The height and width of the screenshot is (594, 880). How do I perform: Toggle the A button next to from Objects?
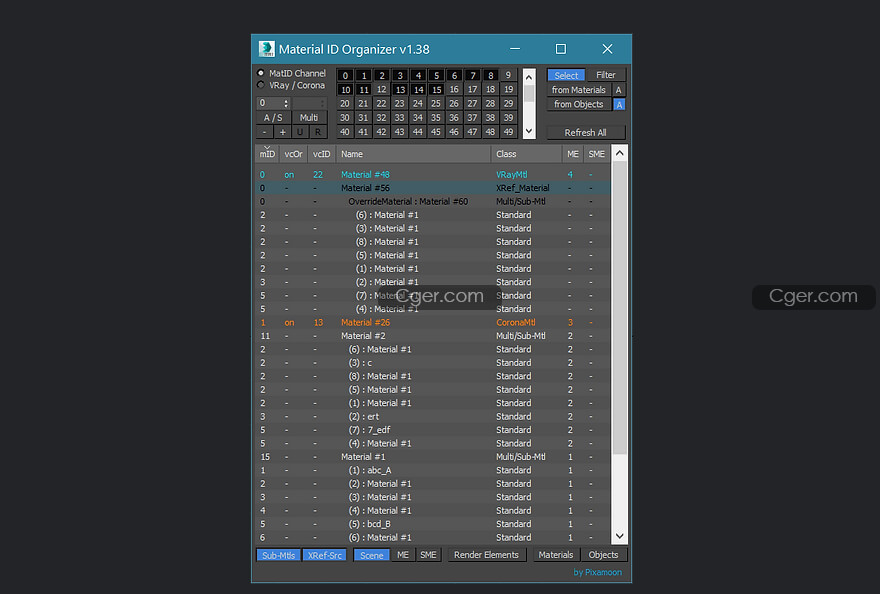click(618, 104)
